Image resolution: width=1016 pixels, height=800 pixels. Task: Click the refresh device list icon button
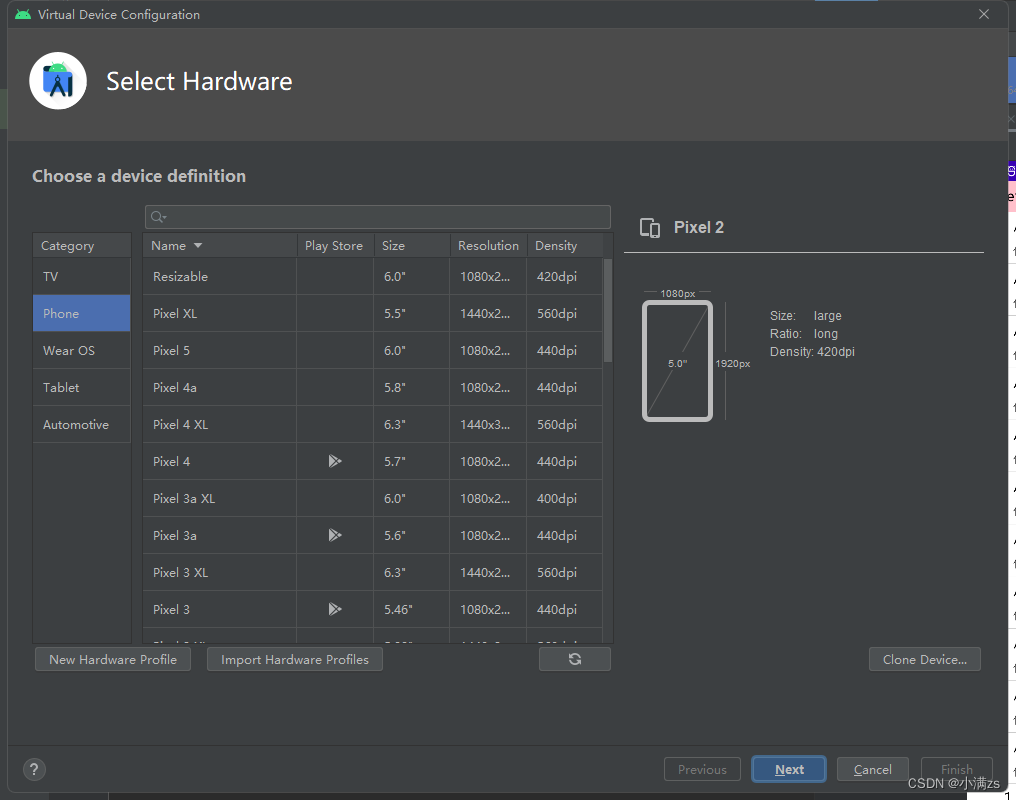coord(574,659)
